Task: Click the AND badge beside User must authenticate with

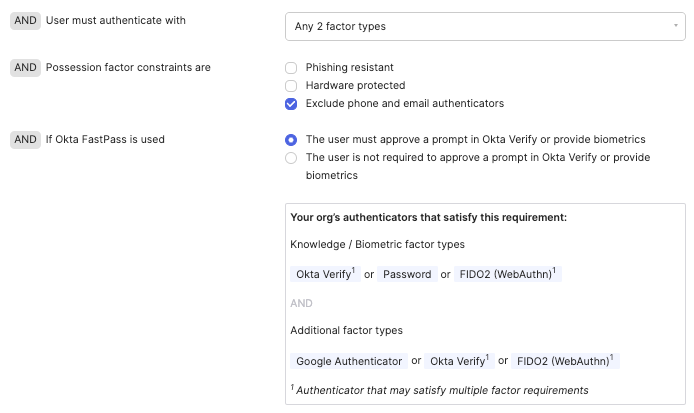Action: 25,20
